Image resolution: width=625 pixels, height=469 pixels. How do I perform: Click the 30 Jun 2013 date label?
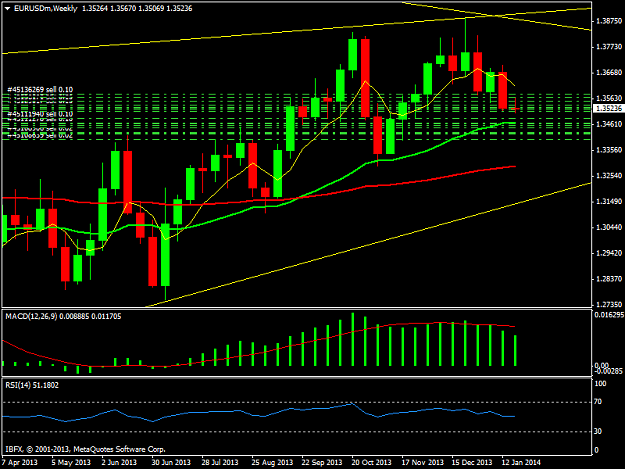click(x=171, y=462)
